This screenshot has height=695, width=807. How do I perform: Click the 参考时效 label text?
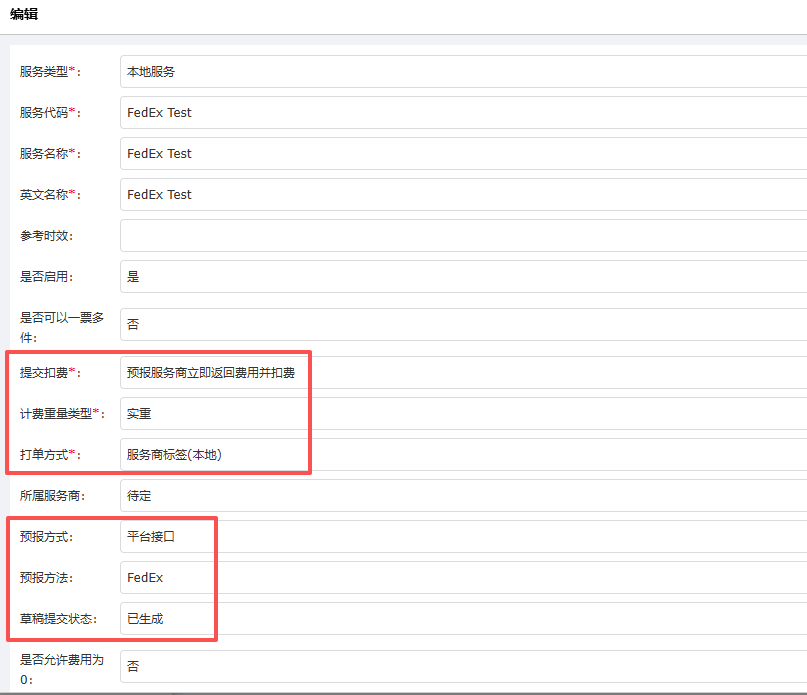(45, 236)
